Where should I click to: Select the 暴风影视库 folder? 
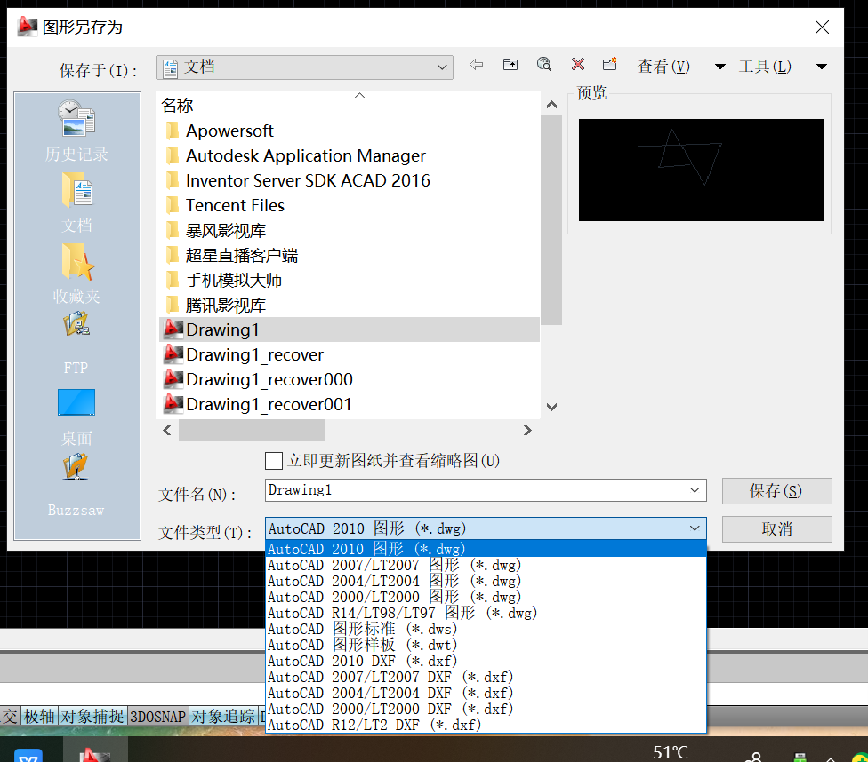coord(216,230)
